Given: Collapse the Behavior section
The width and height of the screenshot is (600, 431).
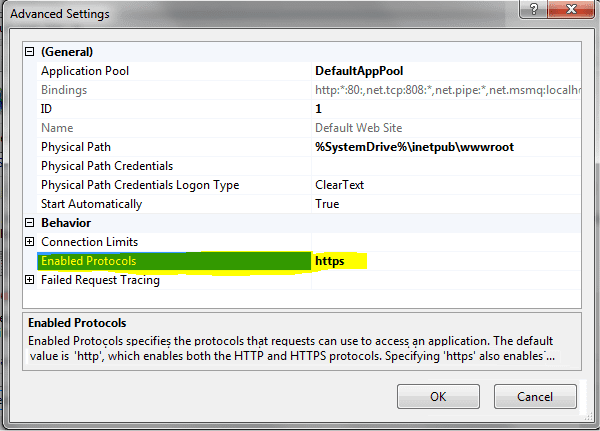Looking at the screenshot, I should [30, 223].
